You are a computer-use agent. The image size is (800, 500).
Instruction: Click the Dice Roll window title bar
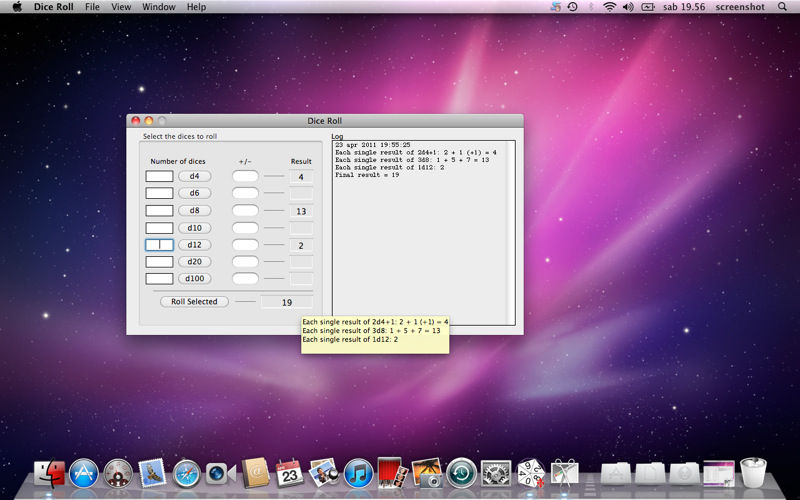[324, 120]
